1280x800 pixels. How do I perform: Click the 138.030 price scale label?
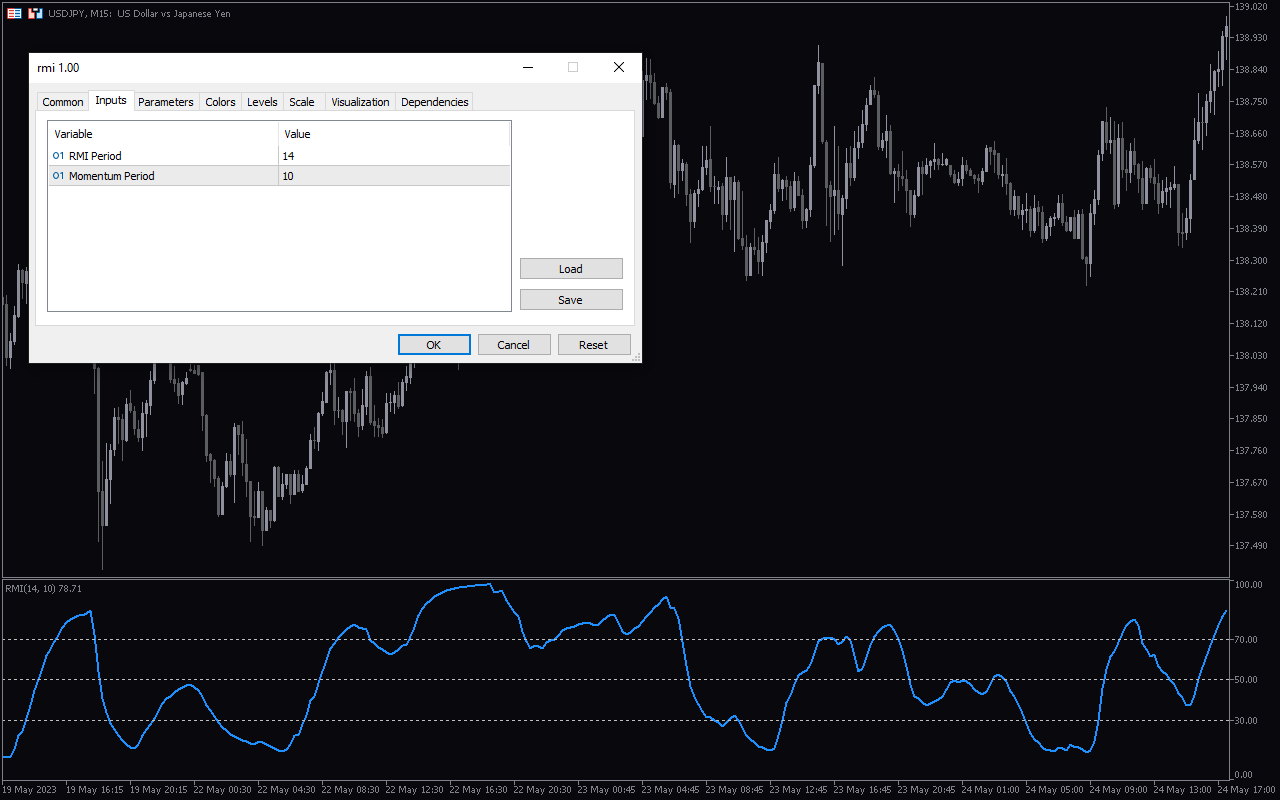tap(1250, 356)
